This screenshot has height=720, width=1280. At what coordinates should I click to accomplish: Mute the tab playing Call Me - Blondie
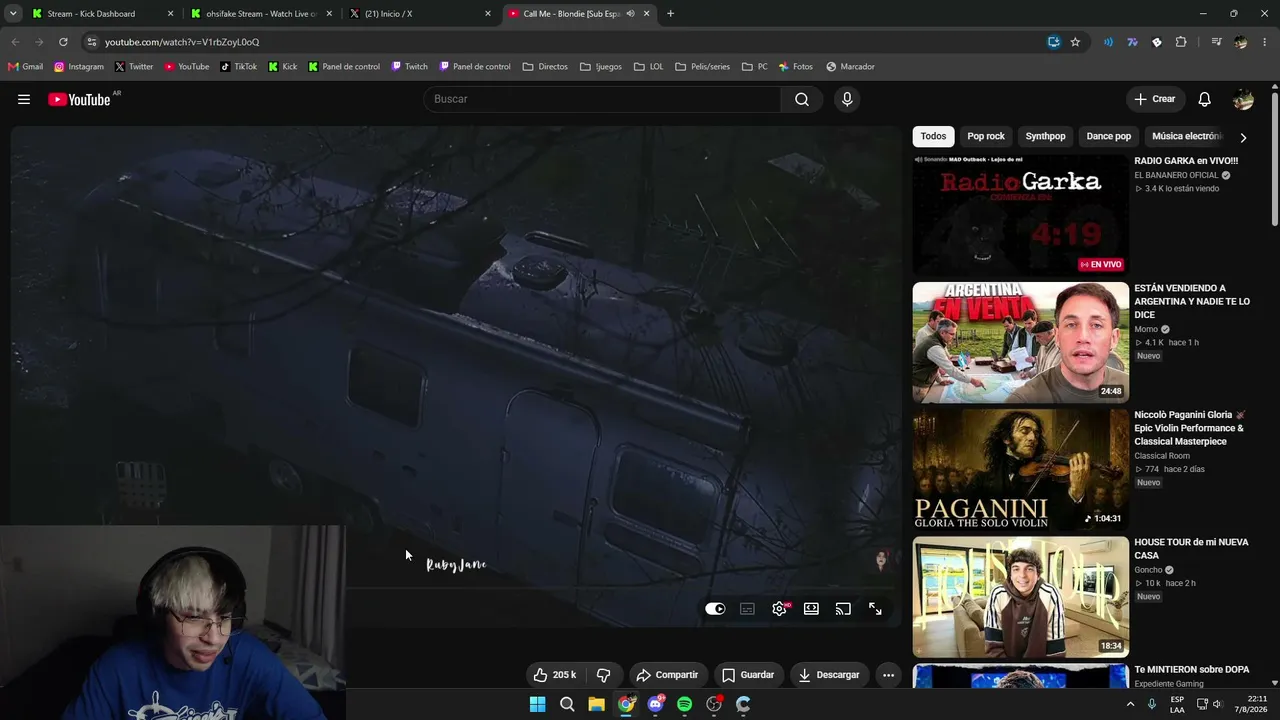pyautogui.click(x=630, y=14)
